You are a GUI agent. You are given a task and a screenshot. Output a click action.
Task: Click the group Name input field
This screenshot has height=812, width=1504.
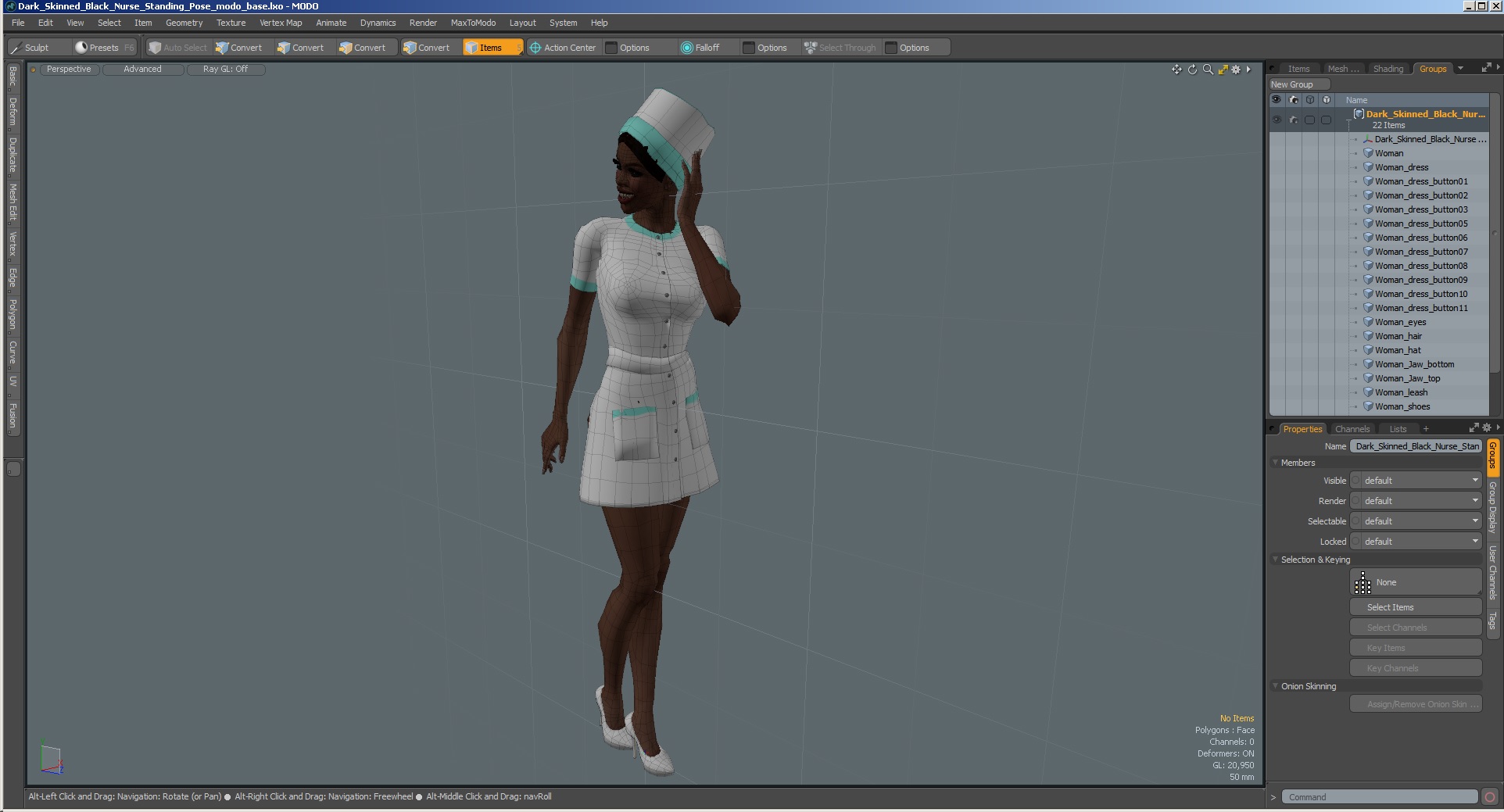(1416, 446)
